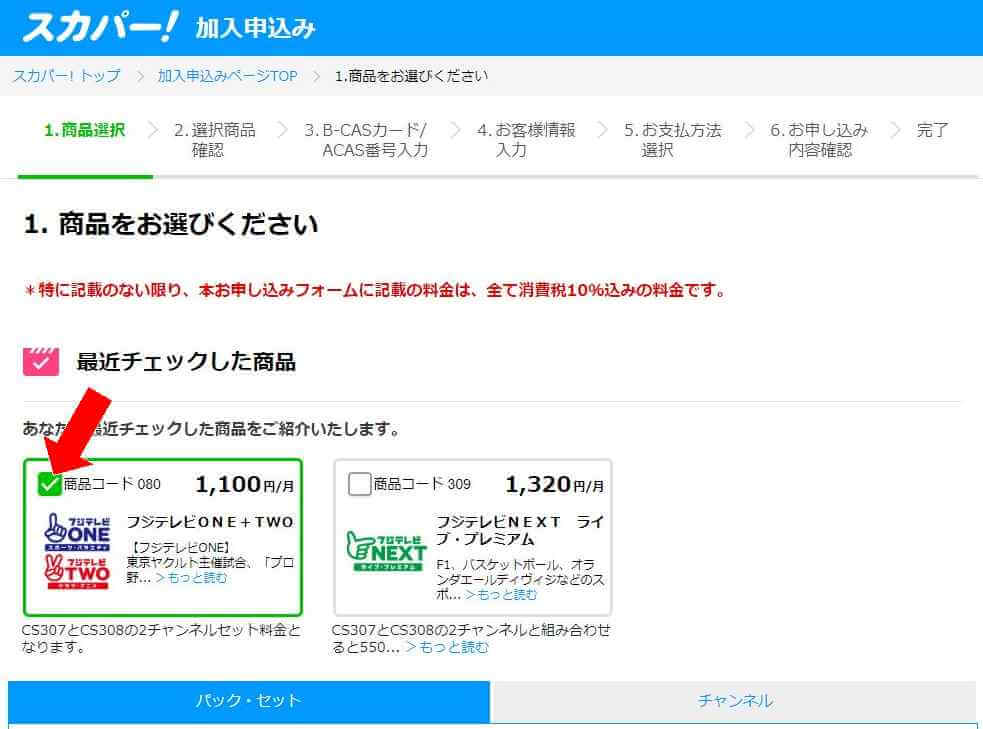Click the pink recently-checked calendar icon
The height and width of the screenshot is (729, 983).
41,362
